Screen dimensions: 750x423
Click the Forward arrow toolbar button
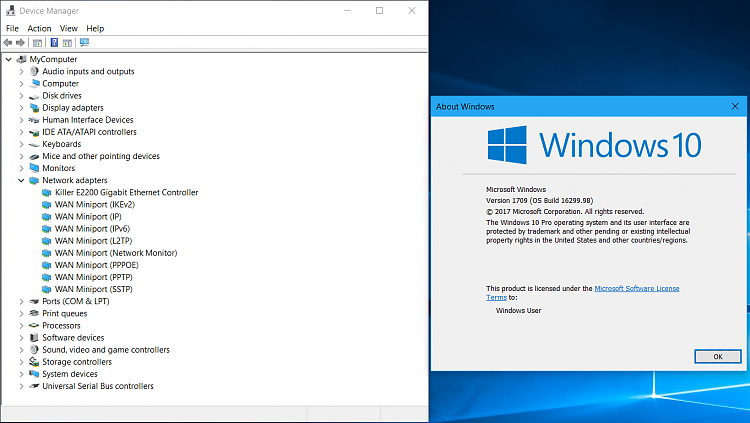pos(20,43)
